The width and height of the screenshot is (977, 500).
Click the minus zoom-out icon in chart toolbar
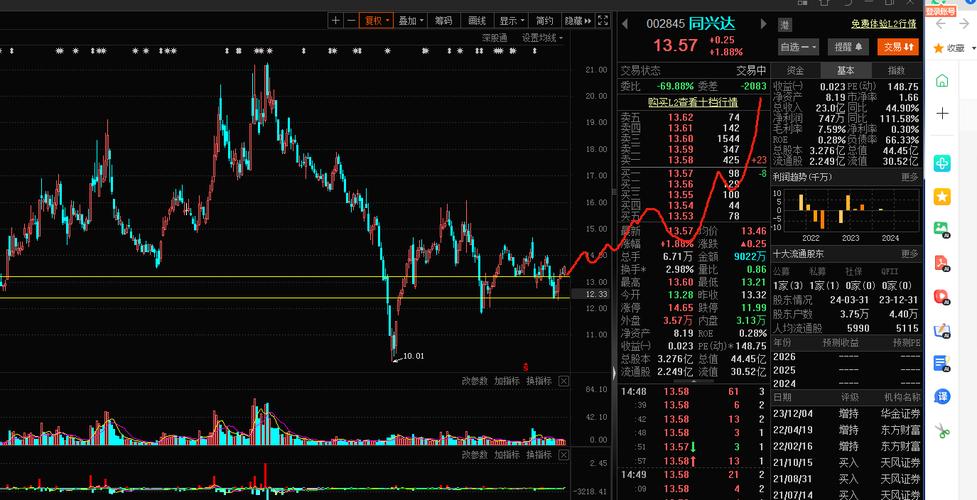tap(351, 20)
